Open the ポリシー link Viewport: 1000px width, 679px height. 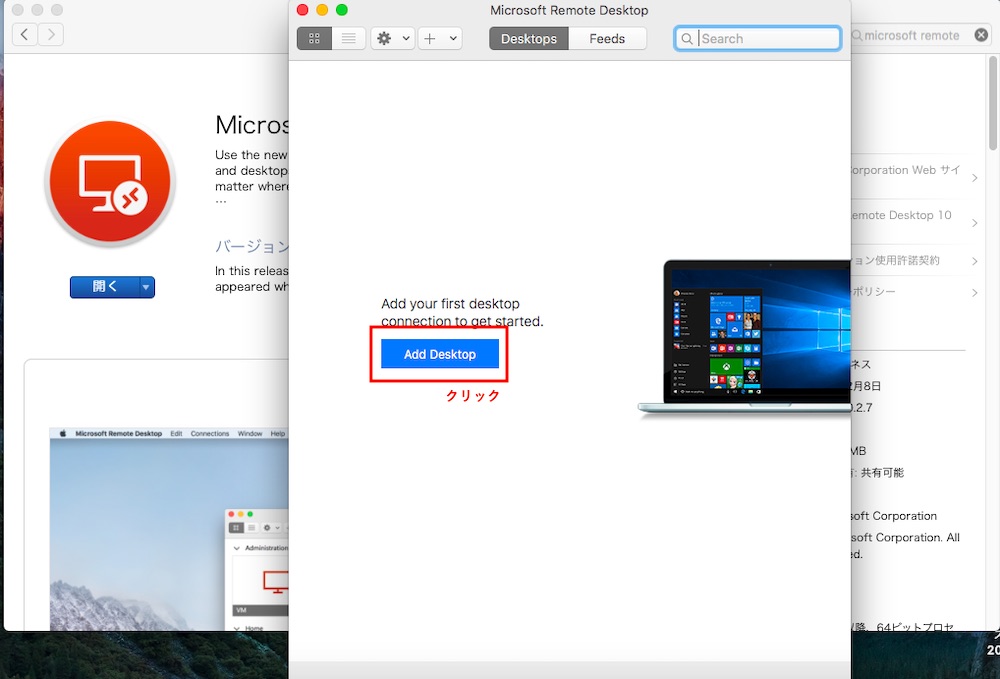(x=913, y=291)
